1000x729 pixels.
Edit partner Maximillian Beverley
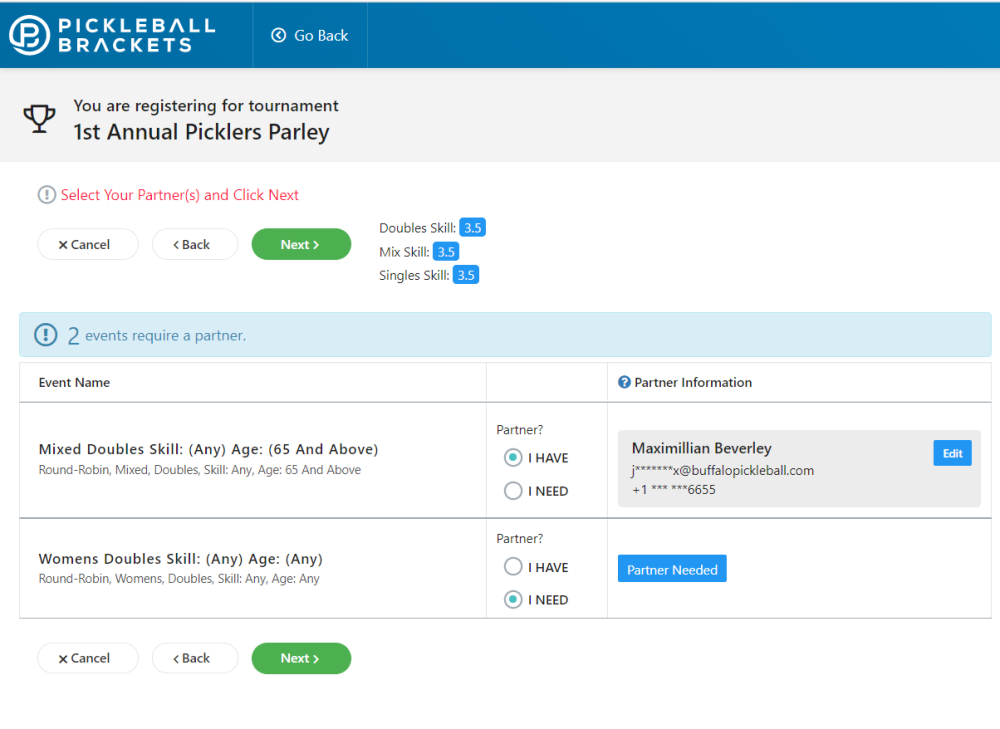[952, 453]
